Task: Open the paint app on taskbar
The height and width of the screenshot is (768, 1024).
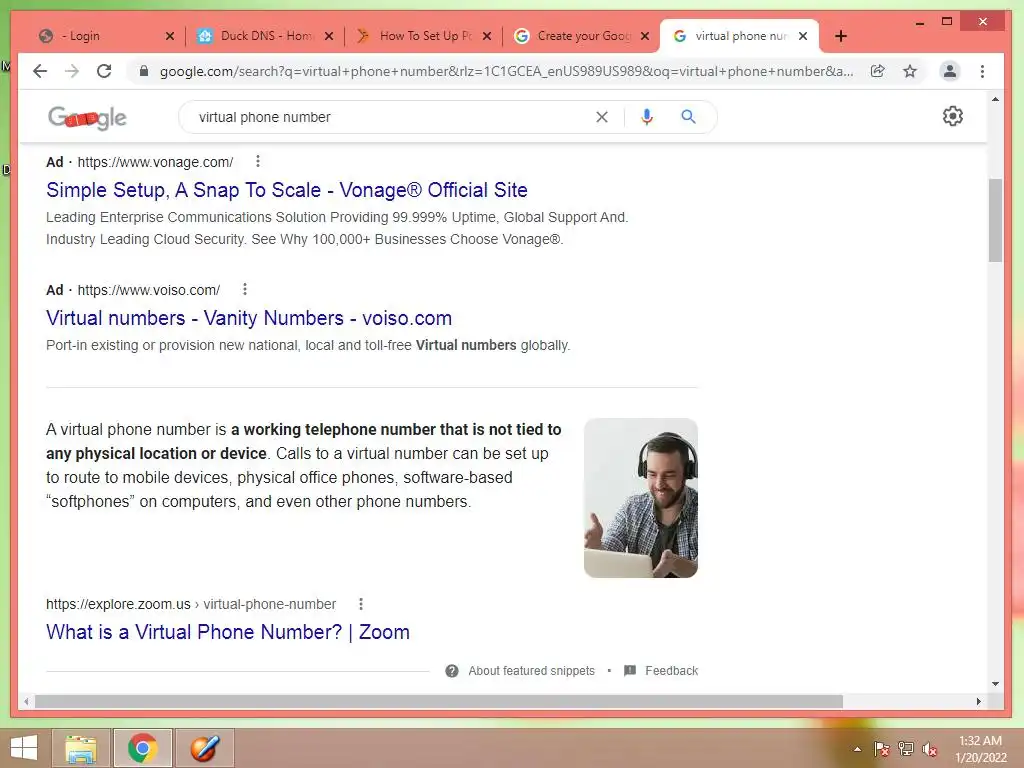Action: pos(204,748)
